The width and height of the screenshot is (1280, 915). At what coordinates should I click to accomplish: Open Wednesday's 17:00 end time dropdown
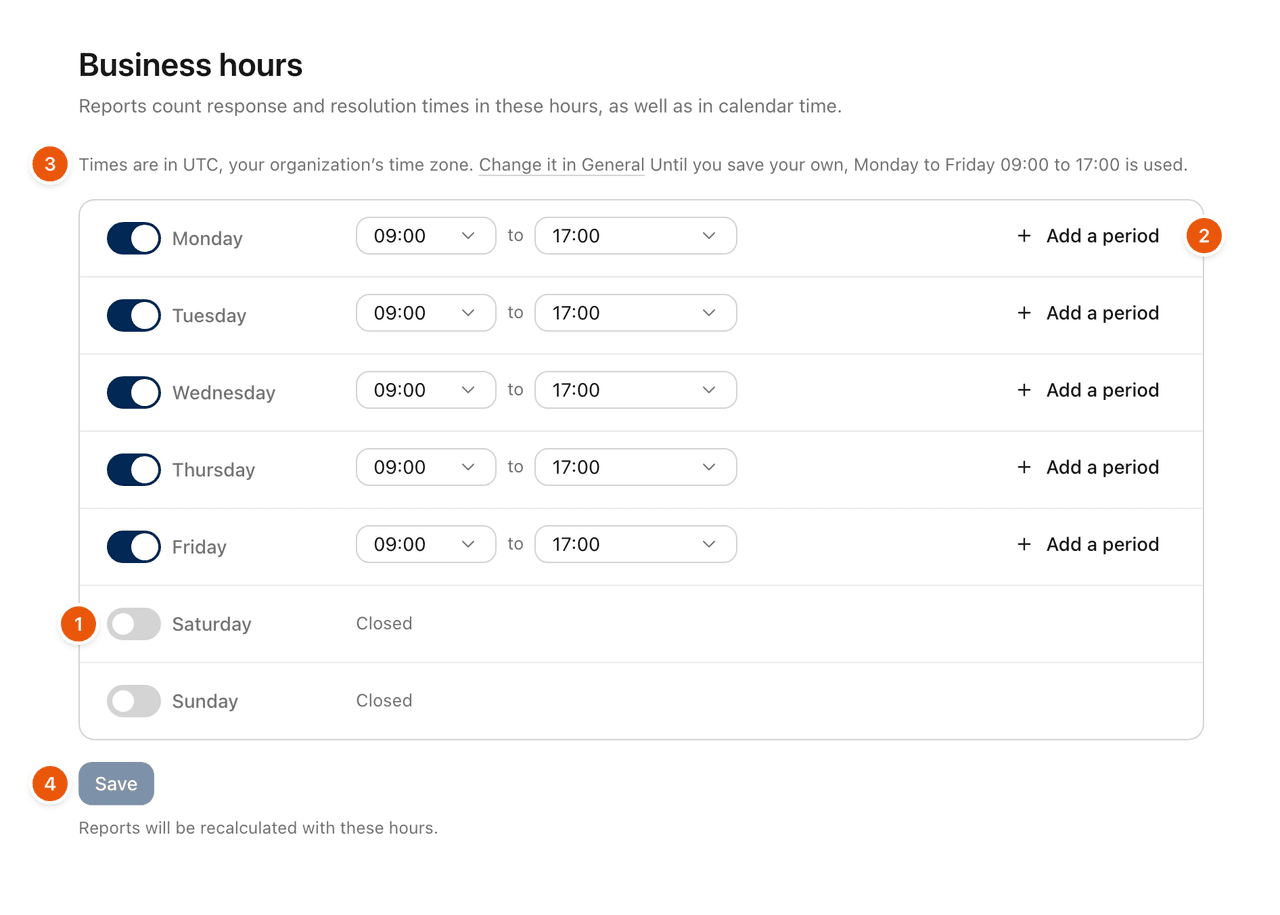pyautogui.click(x=636, y=390)
